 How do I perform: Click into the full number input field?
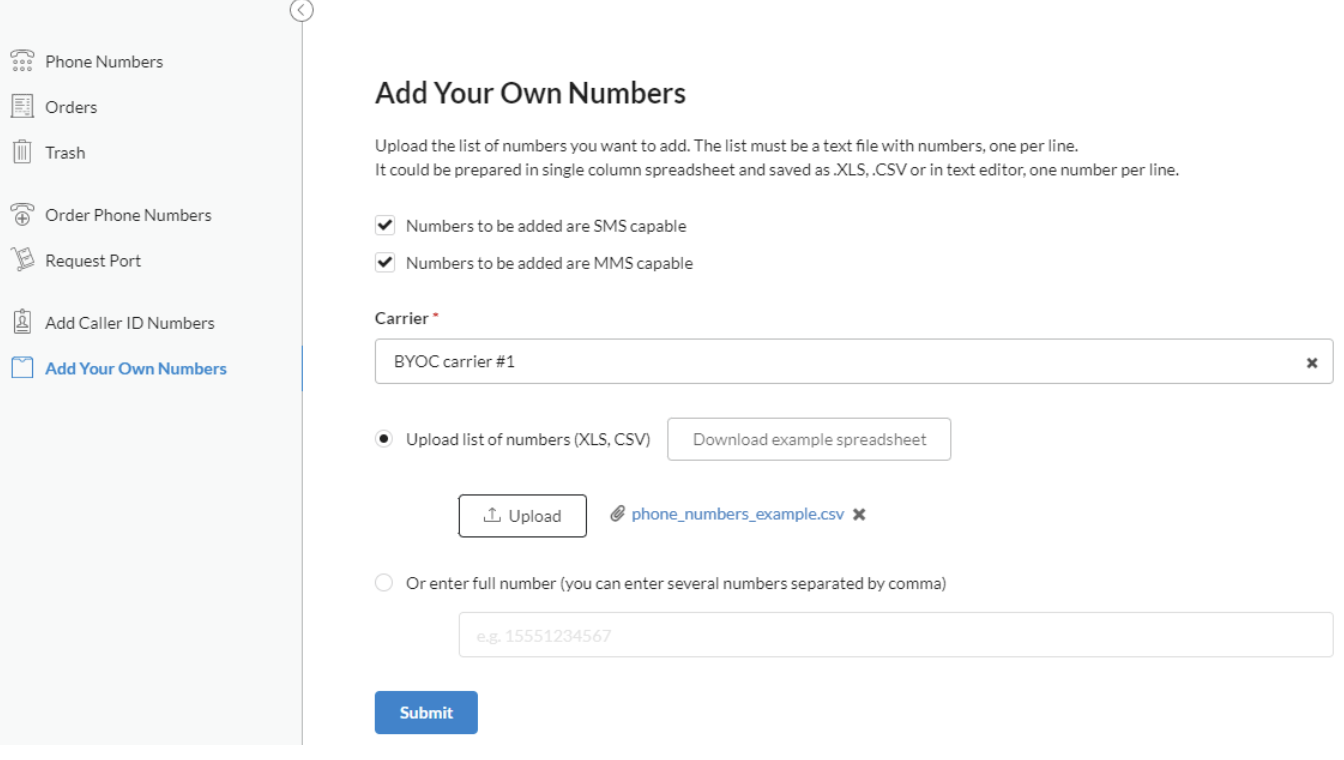pos(896,635)
